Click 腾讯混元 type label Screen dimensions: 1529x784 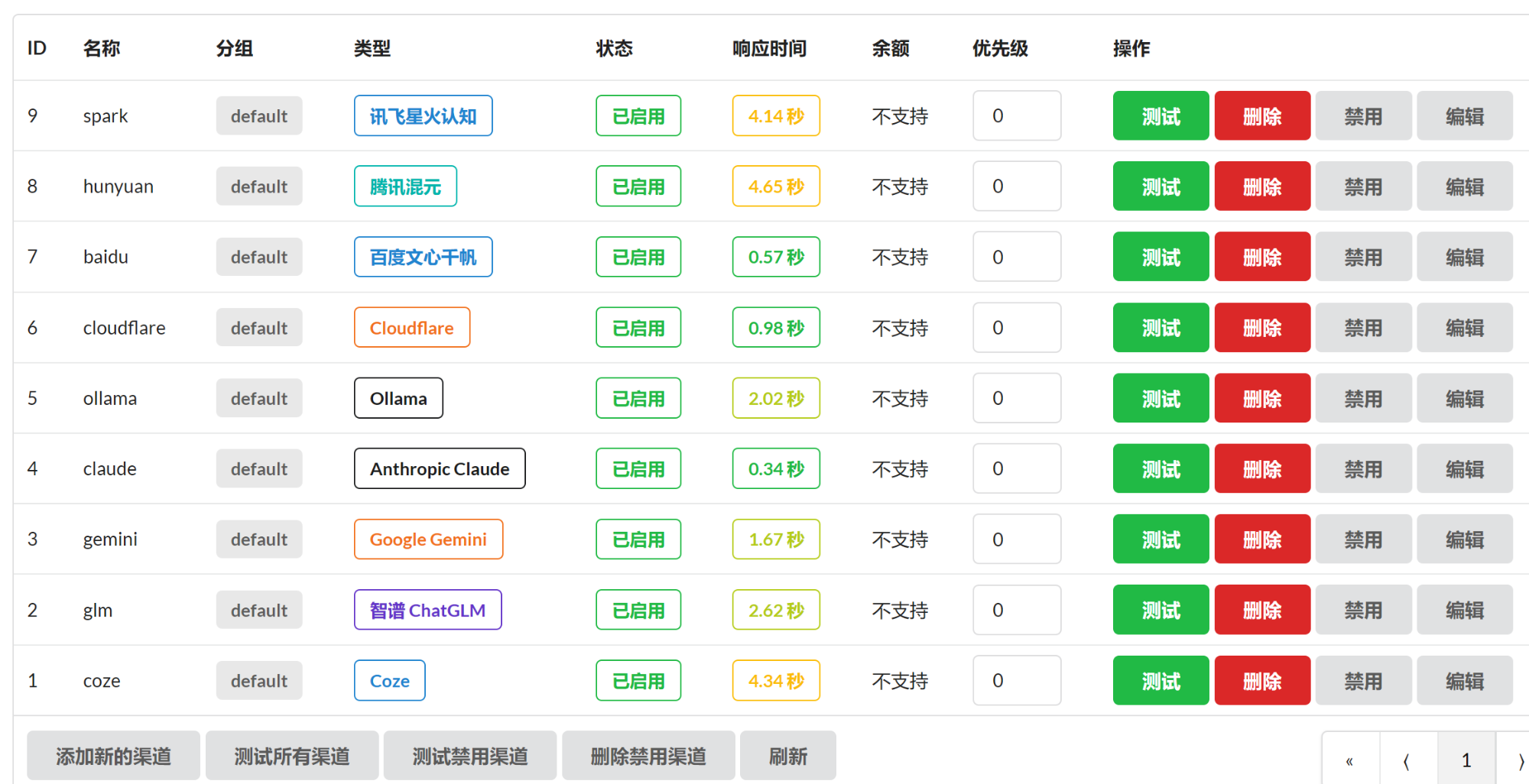[x=405, y=186]
